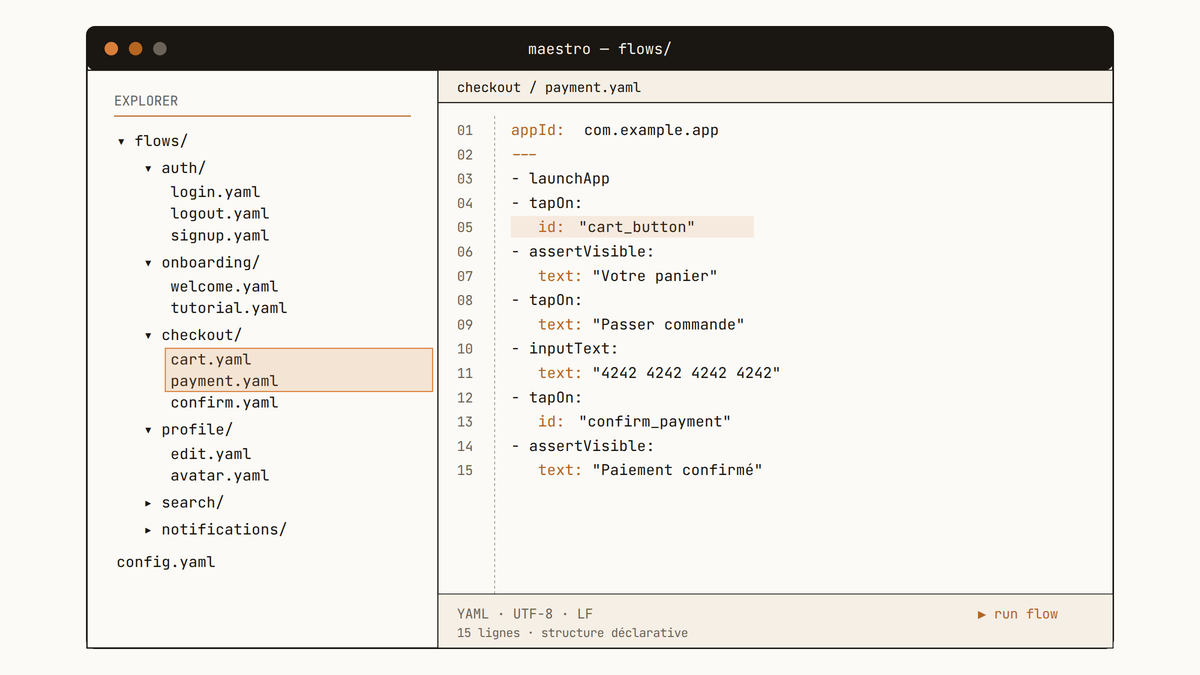
Task: Click the run flow button
Action: 1018,614
